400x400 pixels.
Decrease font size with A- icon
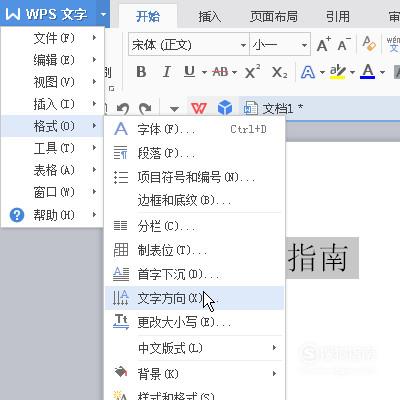(344, 44)
